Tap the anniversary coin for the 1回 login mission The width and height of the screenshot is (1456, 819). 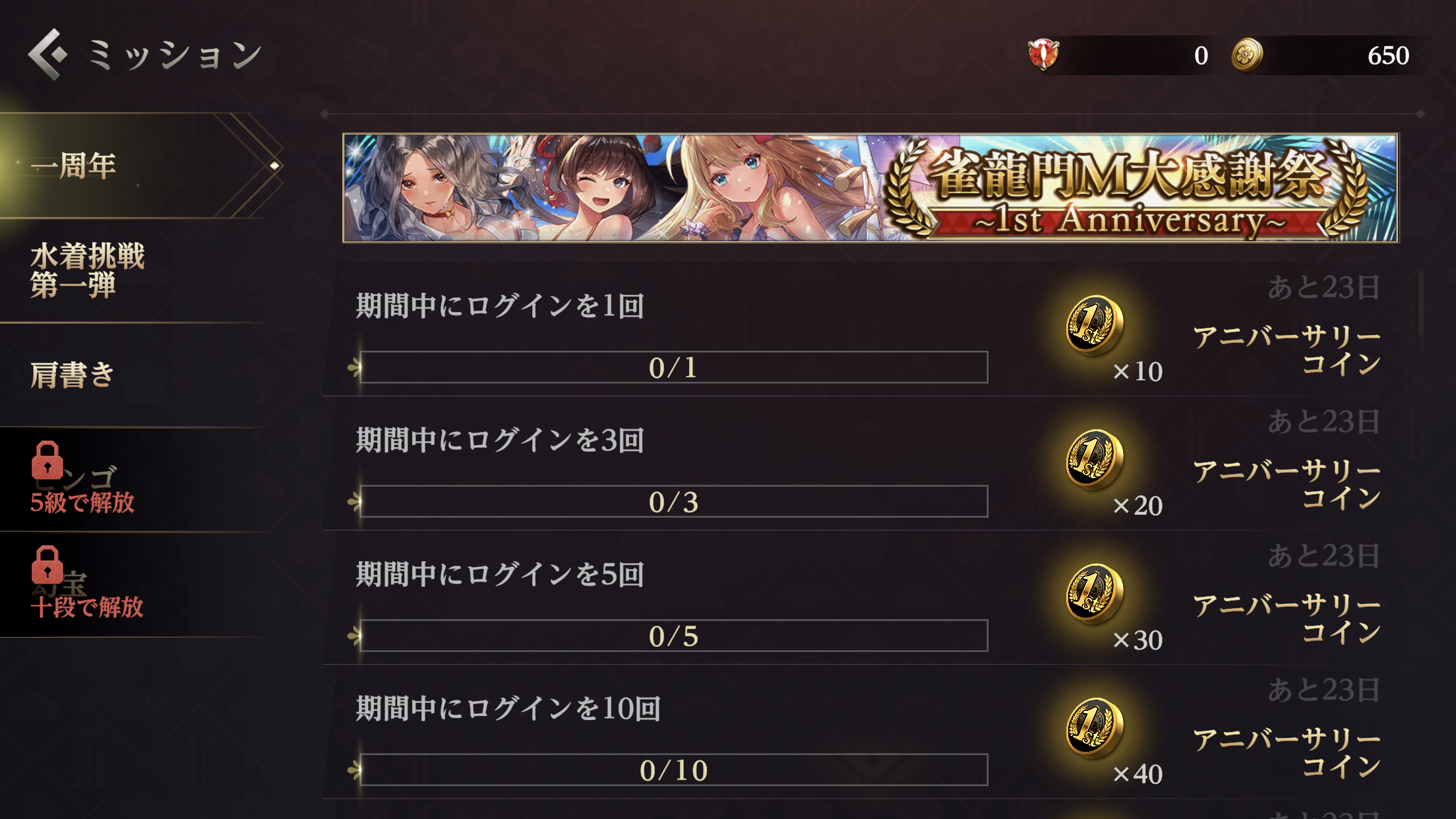coord(1094,325)
